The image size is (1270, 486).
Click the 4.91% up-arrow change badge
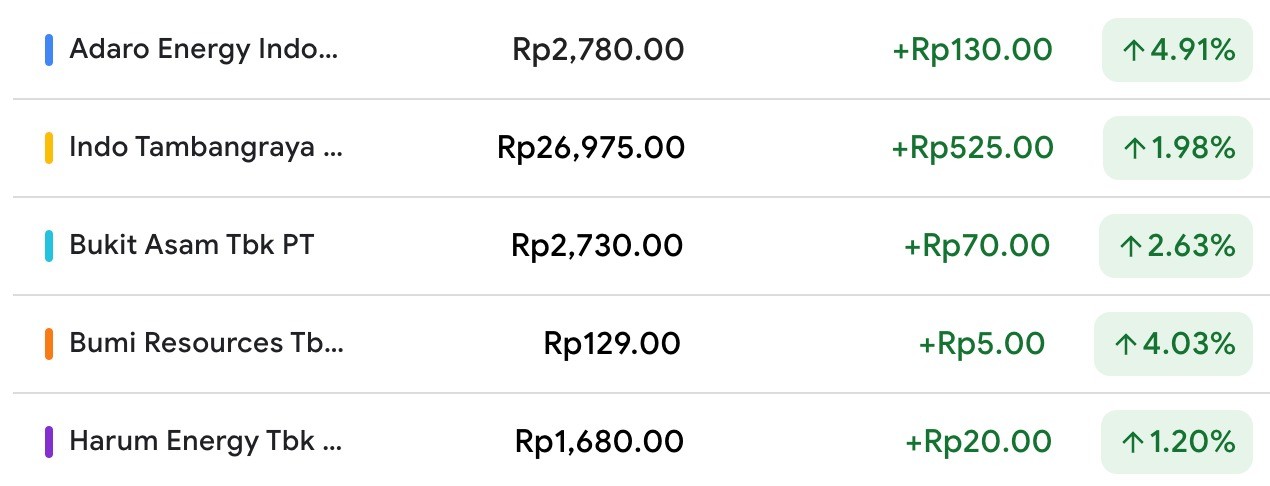(1178, 50)
